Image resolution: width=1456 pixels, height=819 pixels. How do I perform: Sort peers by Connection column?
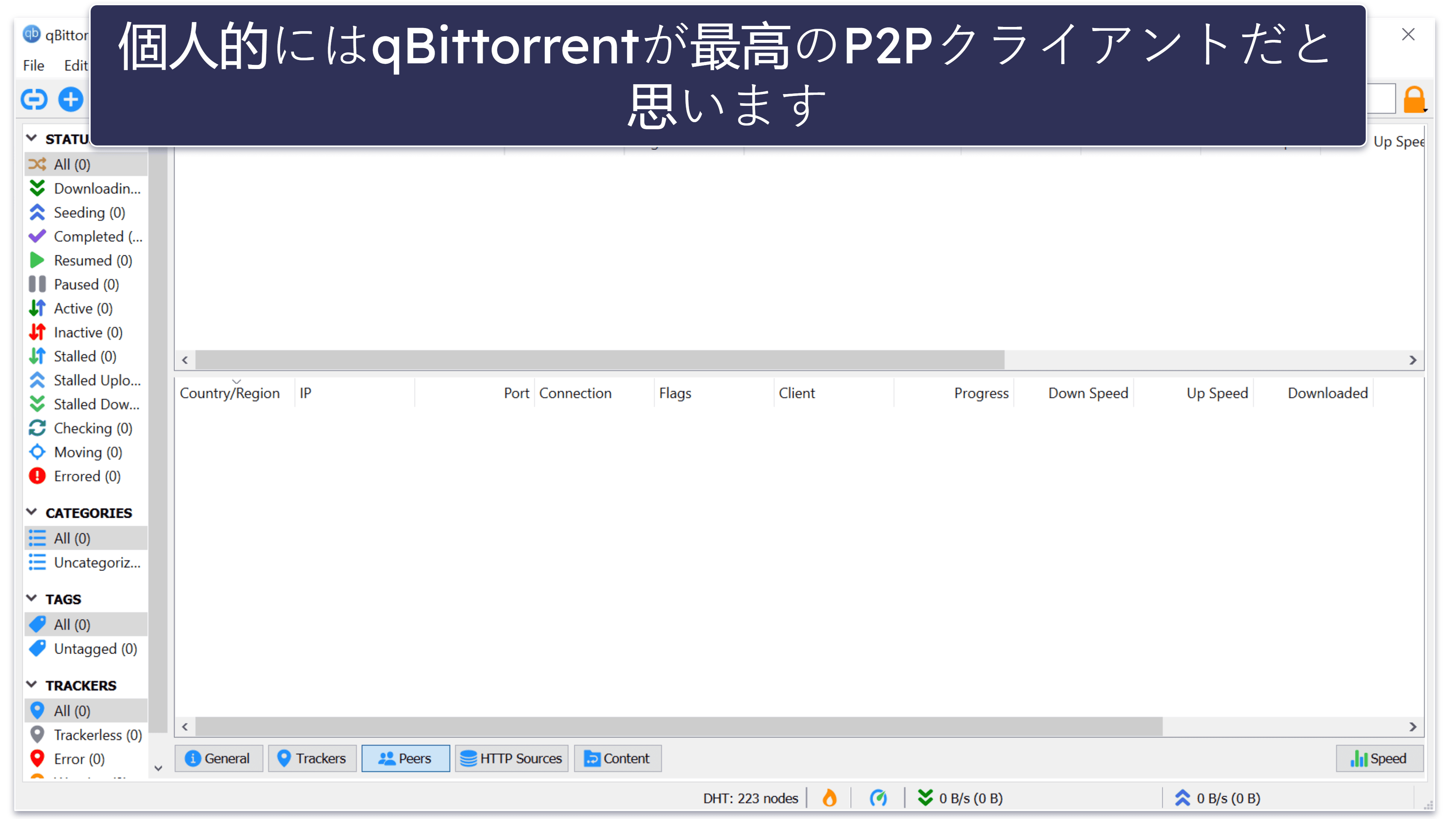click(x=594, y=393)
